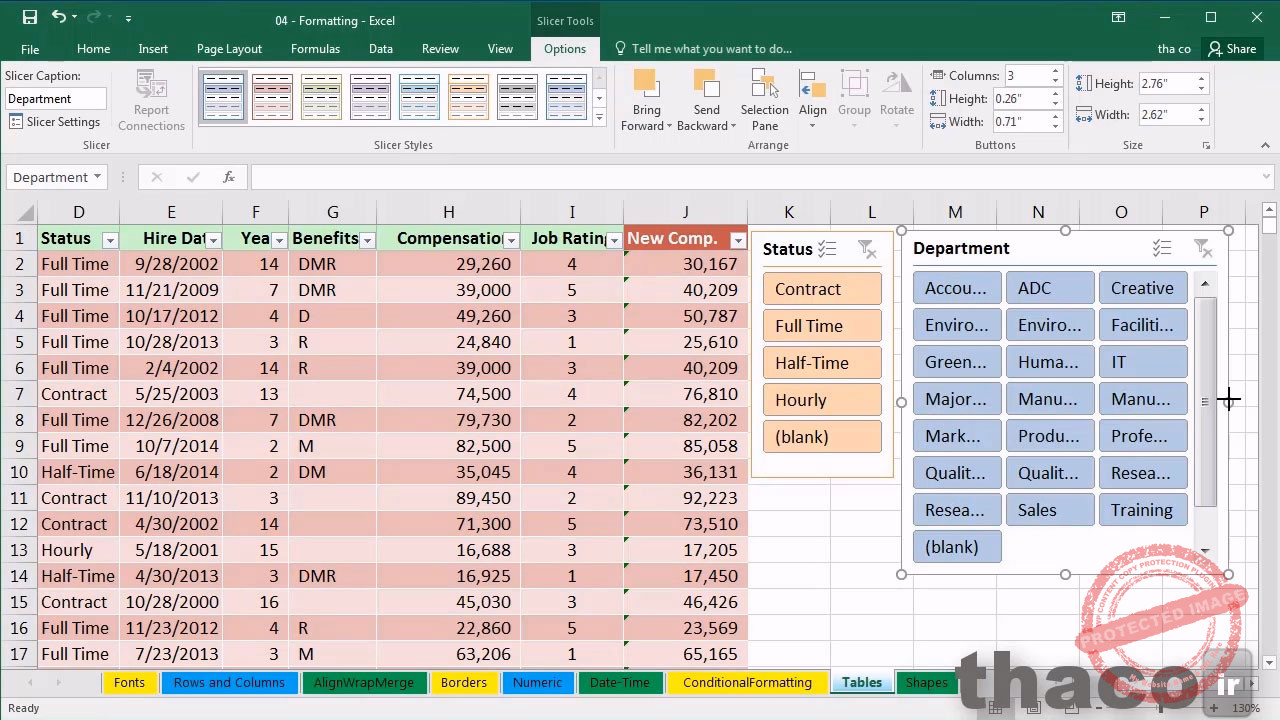Select the dark gray slicer style thumbnail
Screen dimensions: 1280x720
click(x=517, y=97)
